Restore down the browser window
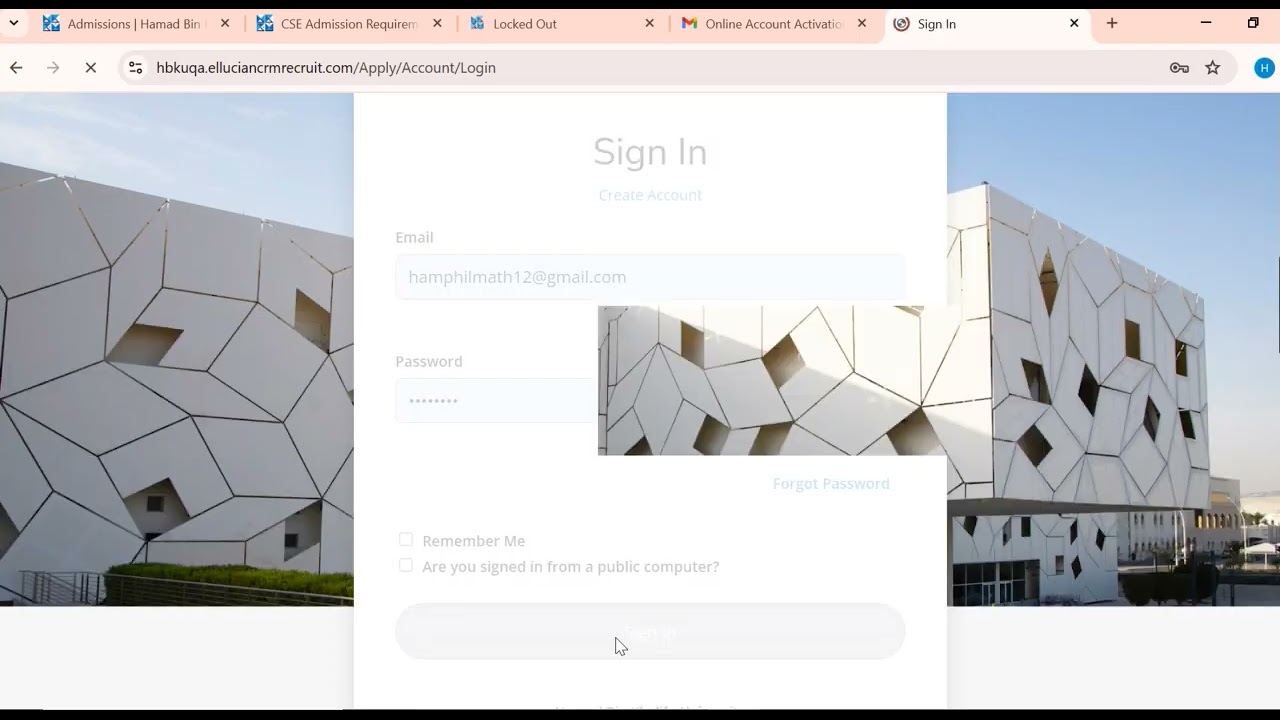1280x720 pixels. tap(1253, 23)
